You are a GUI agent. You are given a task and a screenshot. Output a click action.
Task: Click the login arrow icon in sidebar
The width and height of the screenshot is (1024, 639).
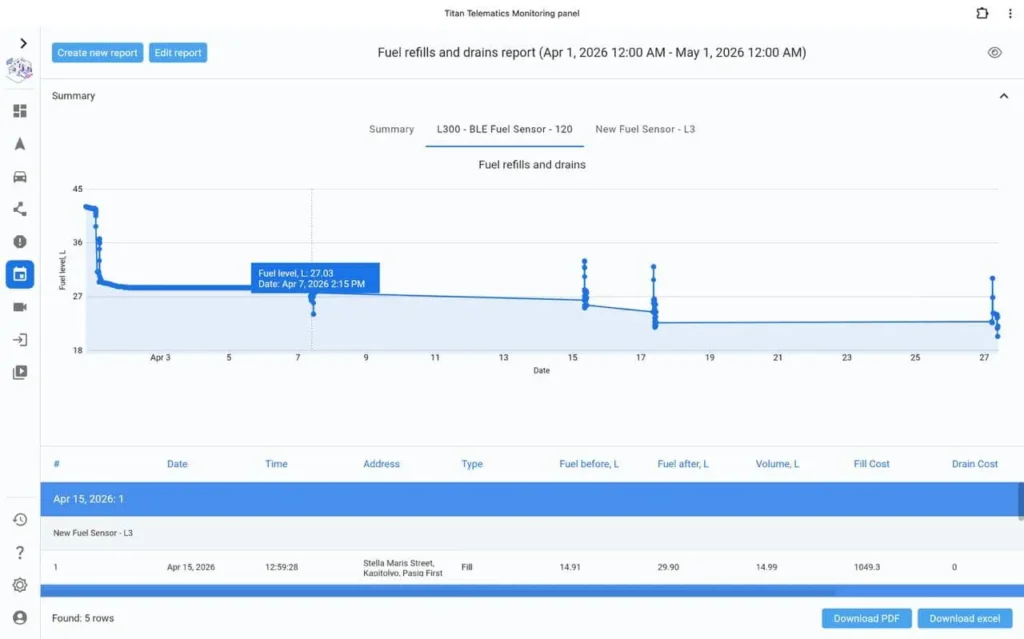(x=20, y=340)
